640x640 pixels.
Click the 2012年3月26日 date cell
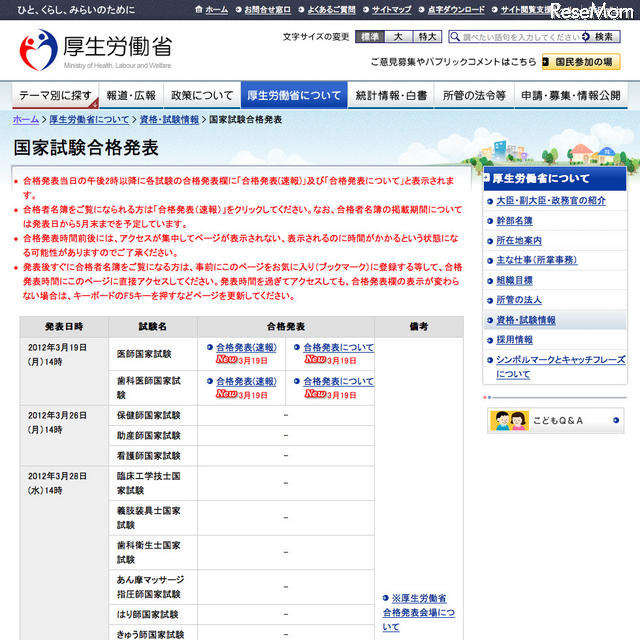(x=64, y=436)
